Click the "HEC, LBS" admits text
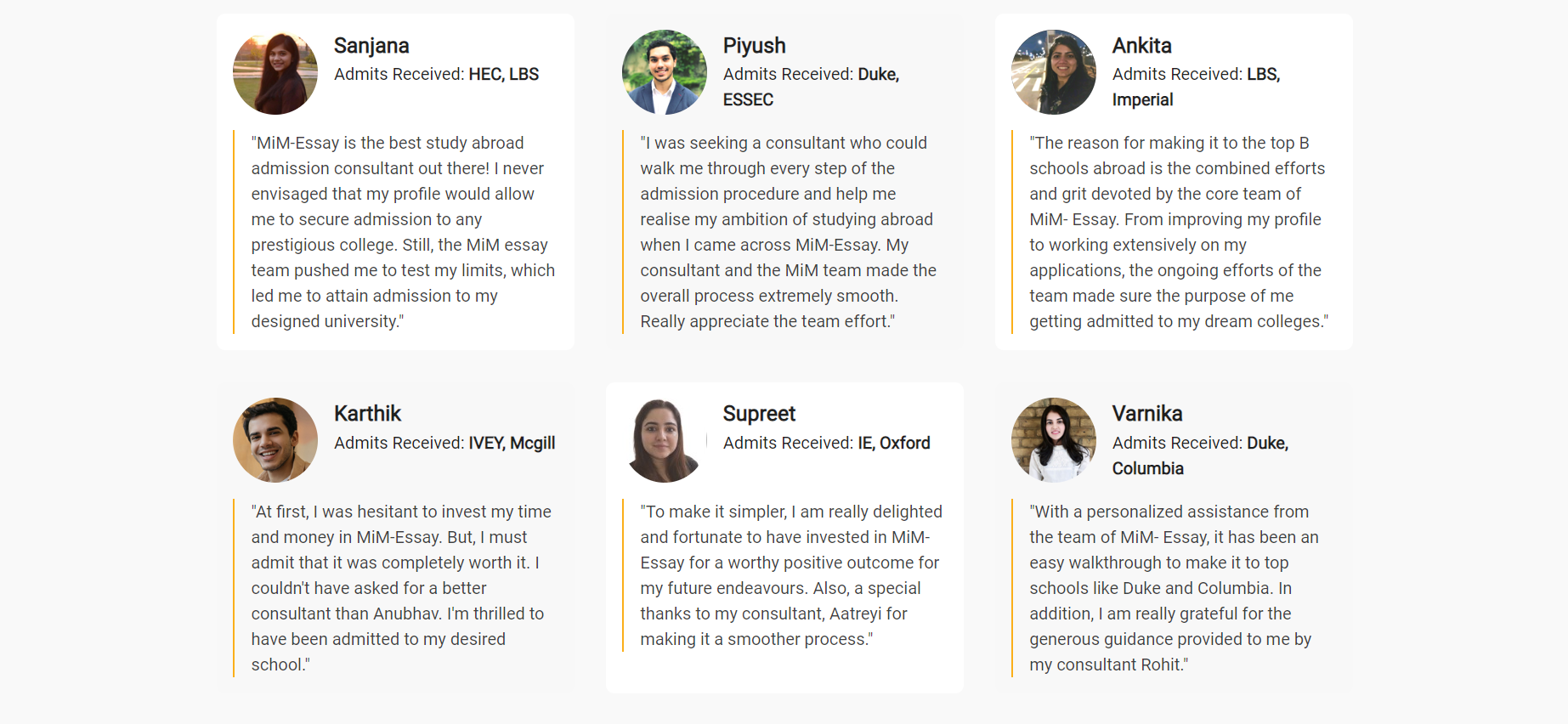Image resolution: width=1568 pixels, height=724 pixels. pos(503,75)
